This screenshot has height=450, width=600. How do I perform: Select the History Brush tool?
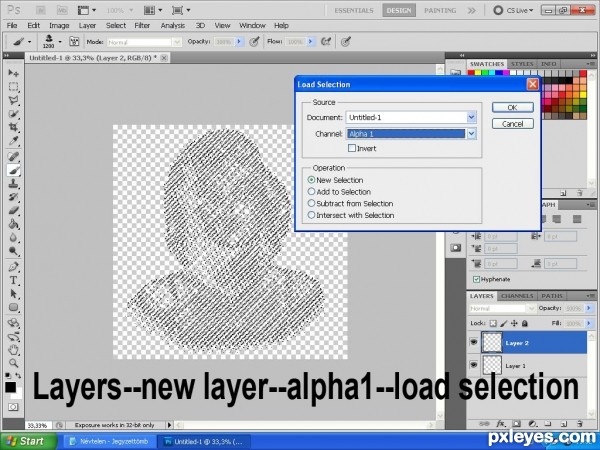pos(13,197)
